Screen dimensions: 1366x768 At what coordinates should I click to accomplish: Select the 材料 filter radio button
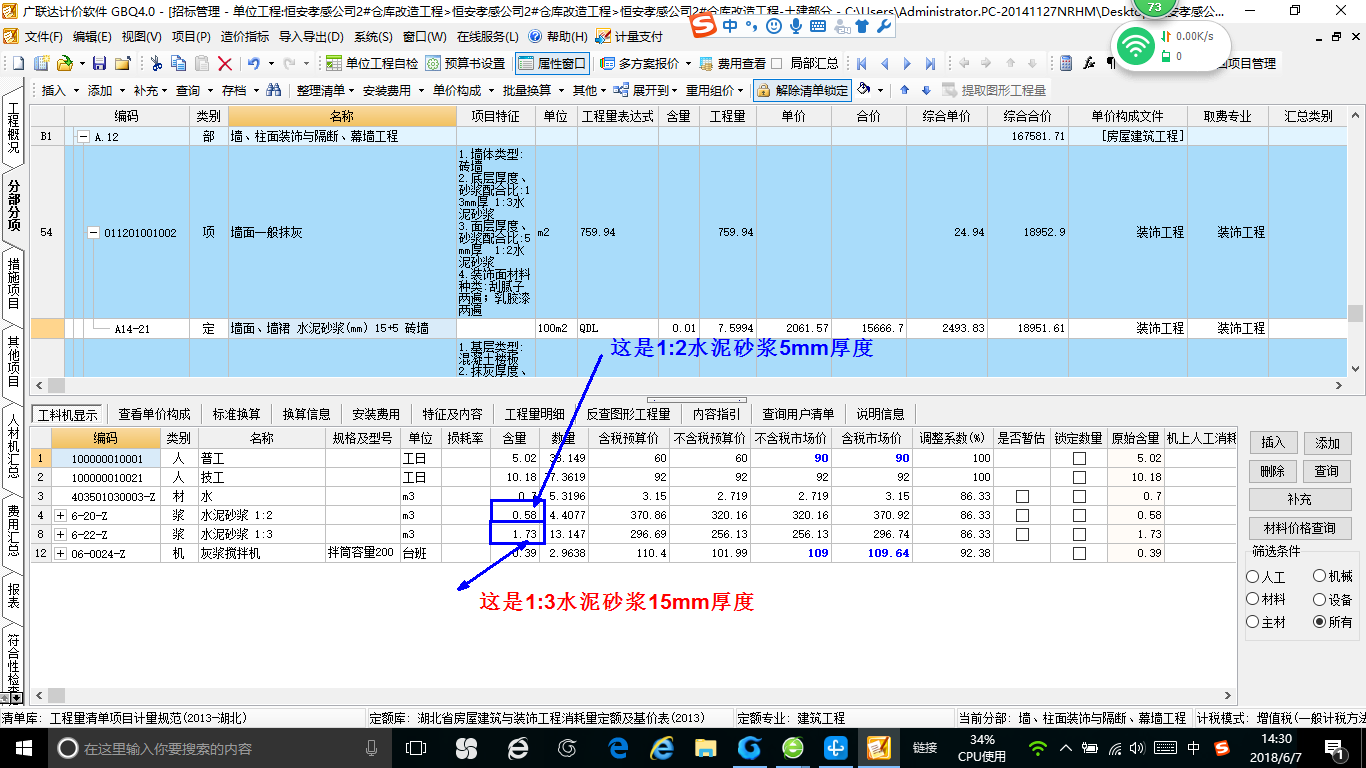[1252, 599]
